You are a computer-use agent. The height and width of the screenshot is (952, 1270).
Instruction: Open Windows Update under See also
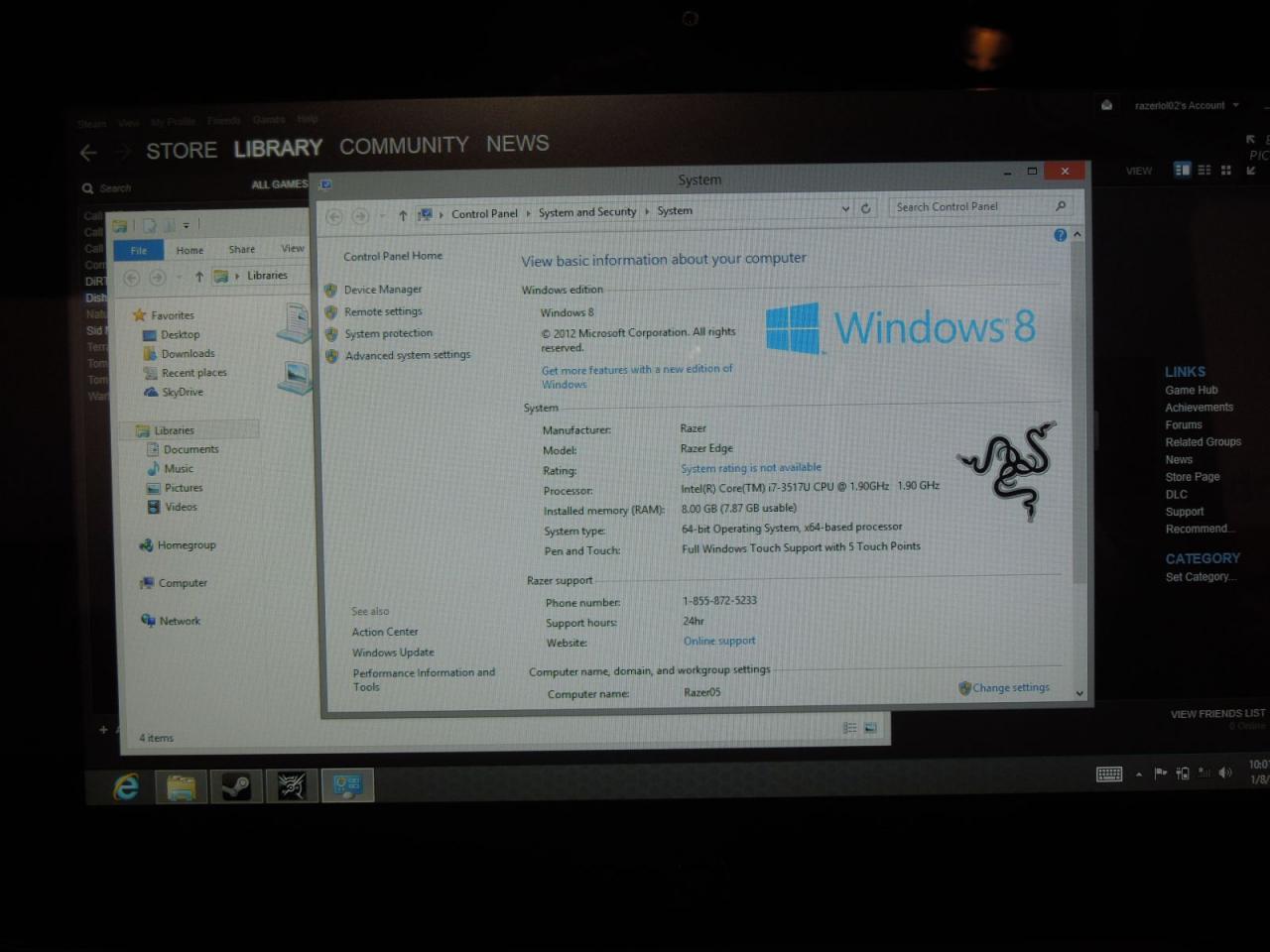(393, 653)
